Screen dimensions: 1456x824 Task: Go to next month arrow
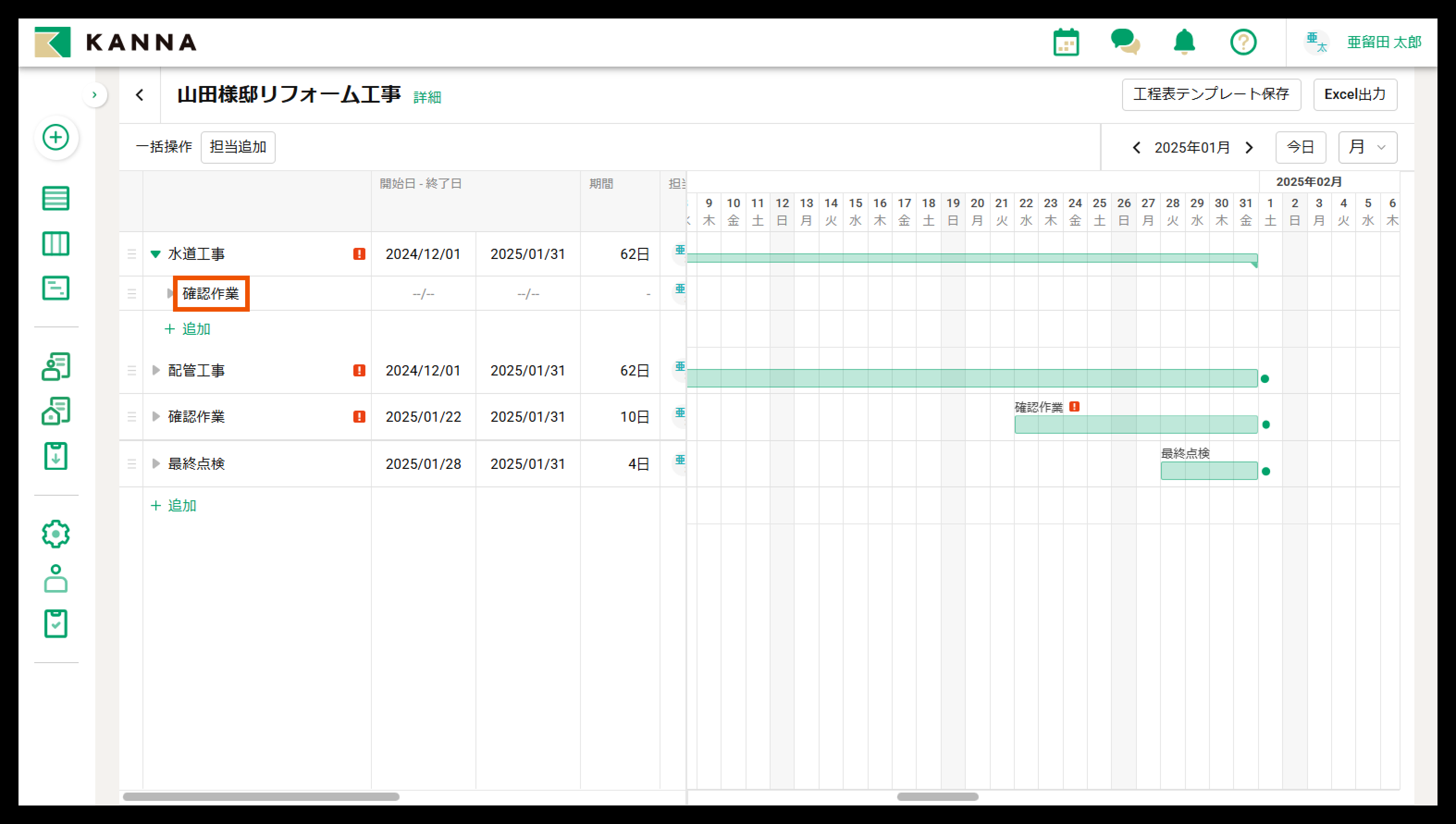[x=1249, y=148]
